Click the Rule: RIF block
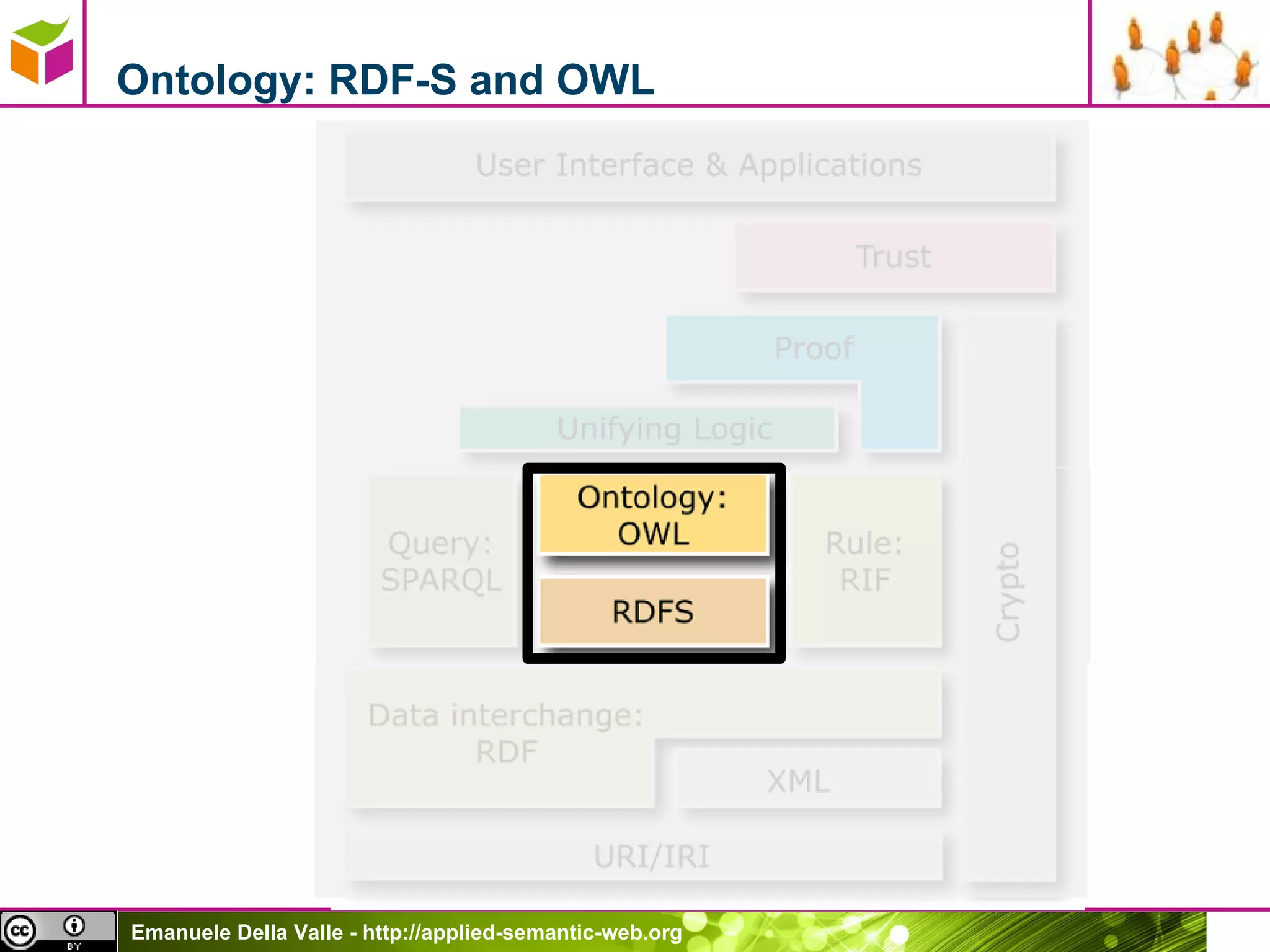Image resolution: width=1270 pixels, height=952 pixels. [866, 562]
